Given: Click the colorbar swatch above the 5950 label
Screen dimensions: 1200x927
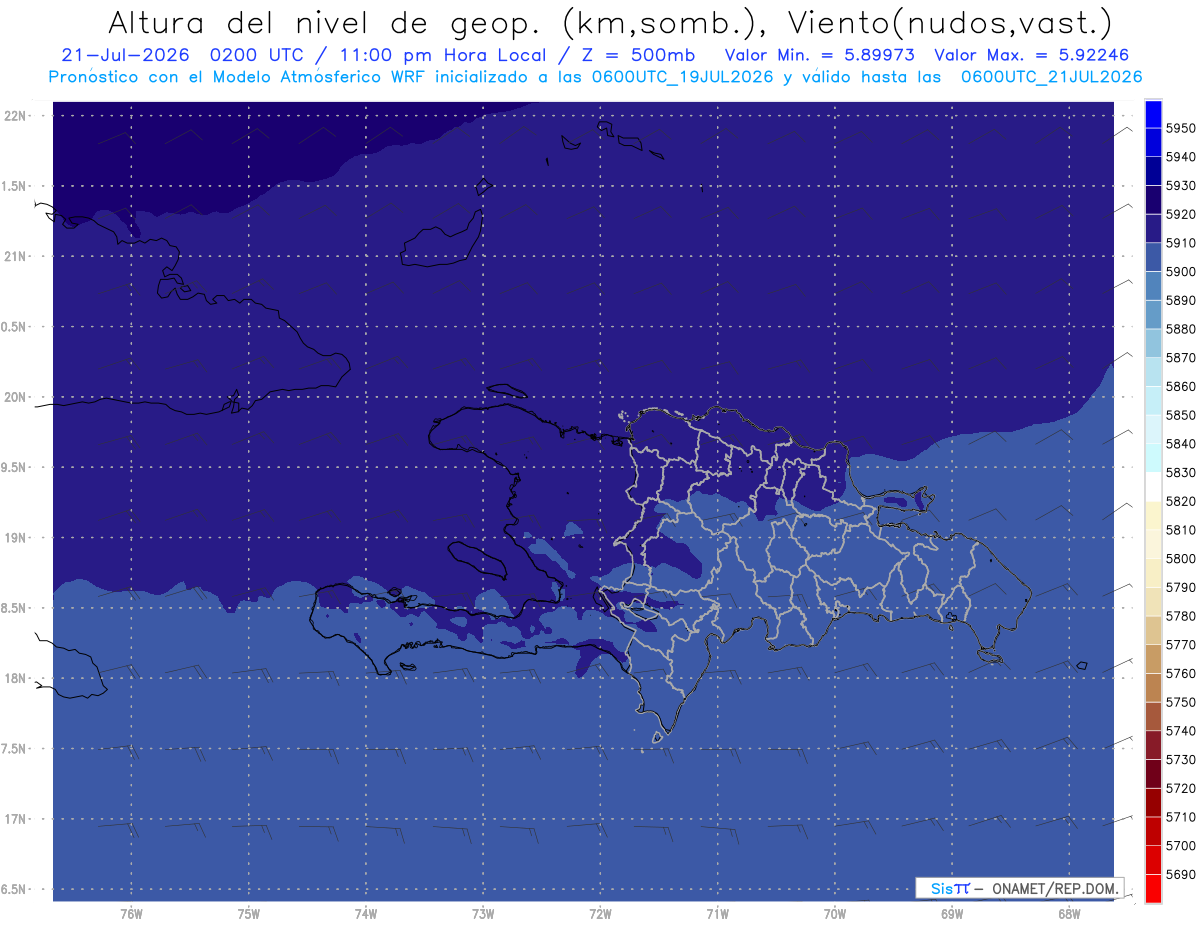Looking at the screenshot, I should click(1153, 113).
